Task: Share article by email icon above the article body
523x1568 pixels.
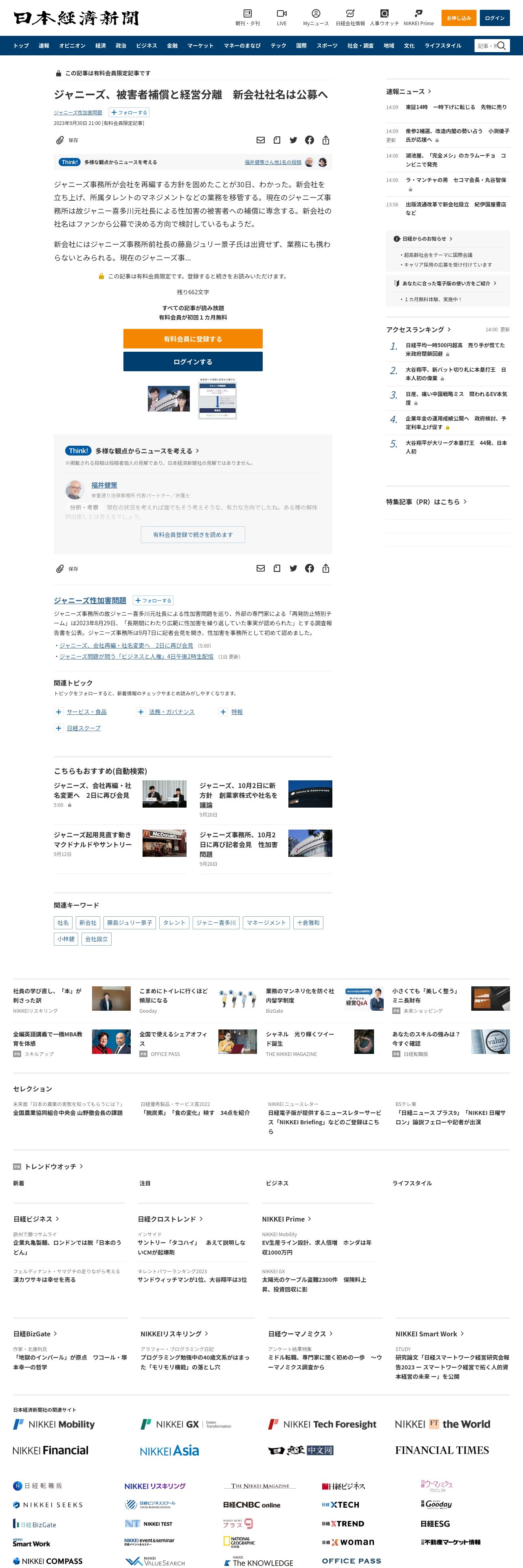Action: 261,140
